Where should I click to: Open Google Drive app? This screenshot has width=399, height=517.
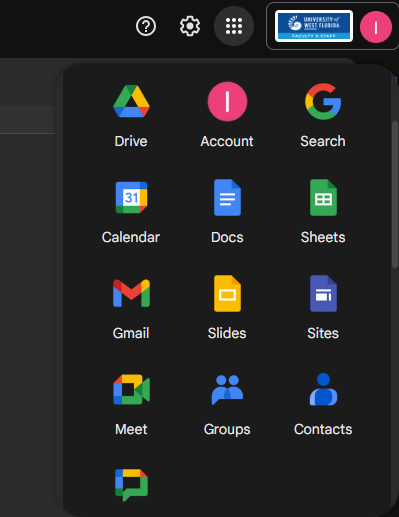pyautogui.click(x=131, y=115)
